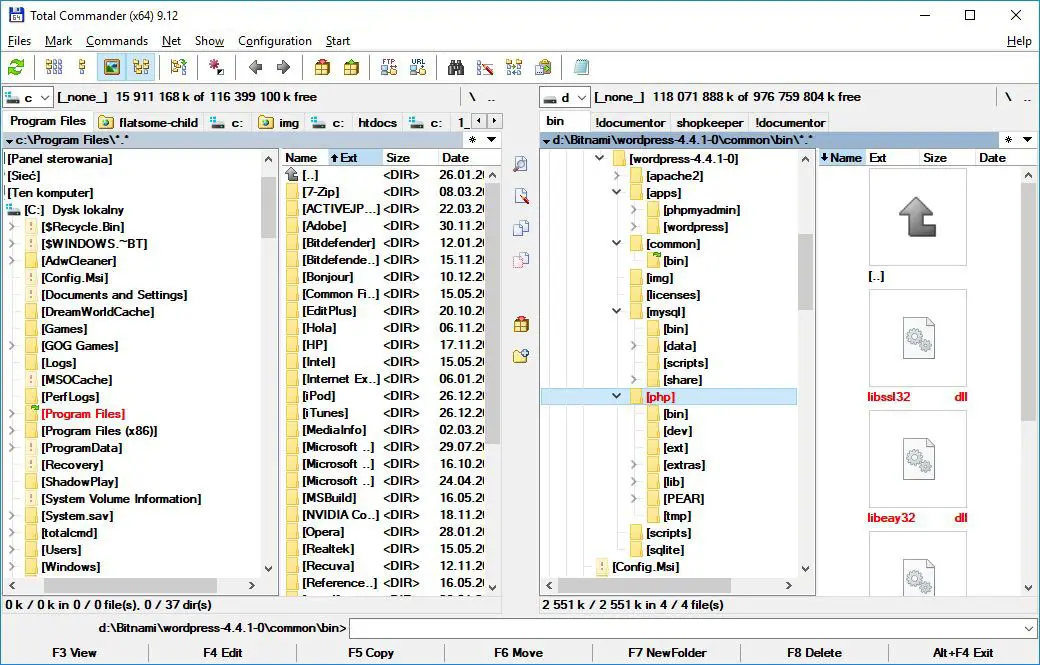Screen dimensions: 1040x665
Task: Click the F3 View button
Action: (x=74, y=652)
